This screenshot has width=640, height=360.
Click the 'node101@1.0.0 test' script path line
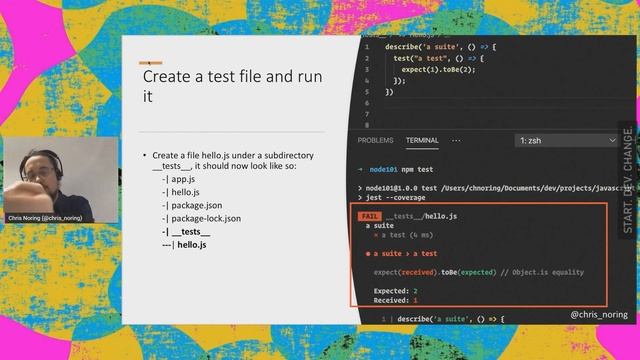point(496,188)
